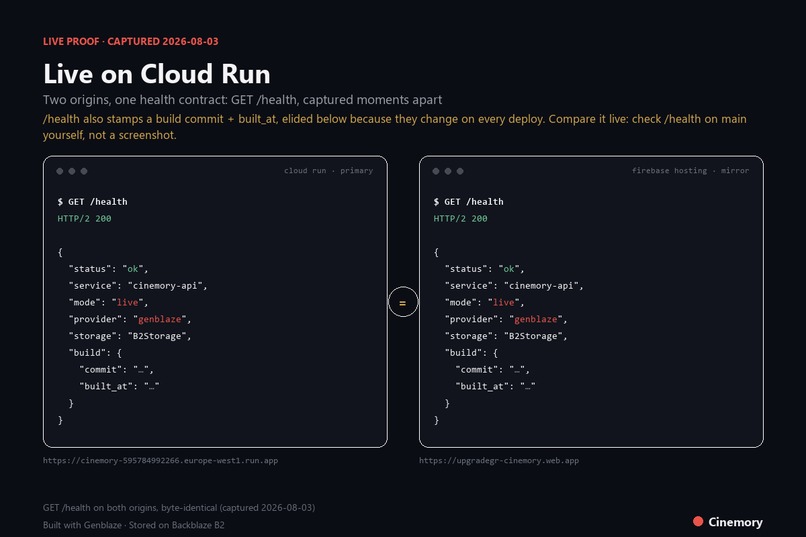Screen dimensions: 806x537
Task: Click the "storage": "B2Storage" line in firebase mirror panel
Action: [x=506, y=336]
